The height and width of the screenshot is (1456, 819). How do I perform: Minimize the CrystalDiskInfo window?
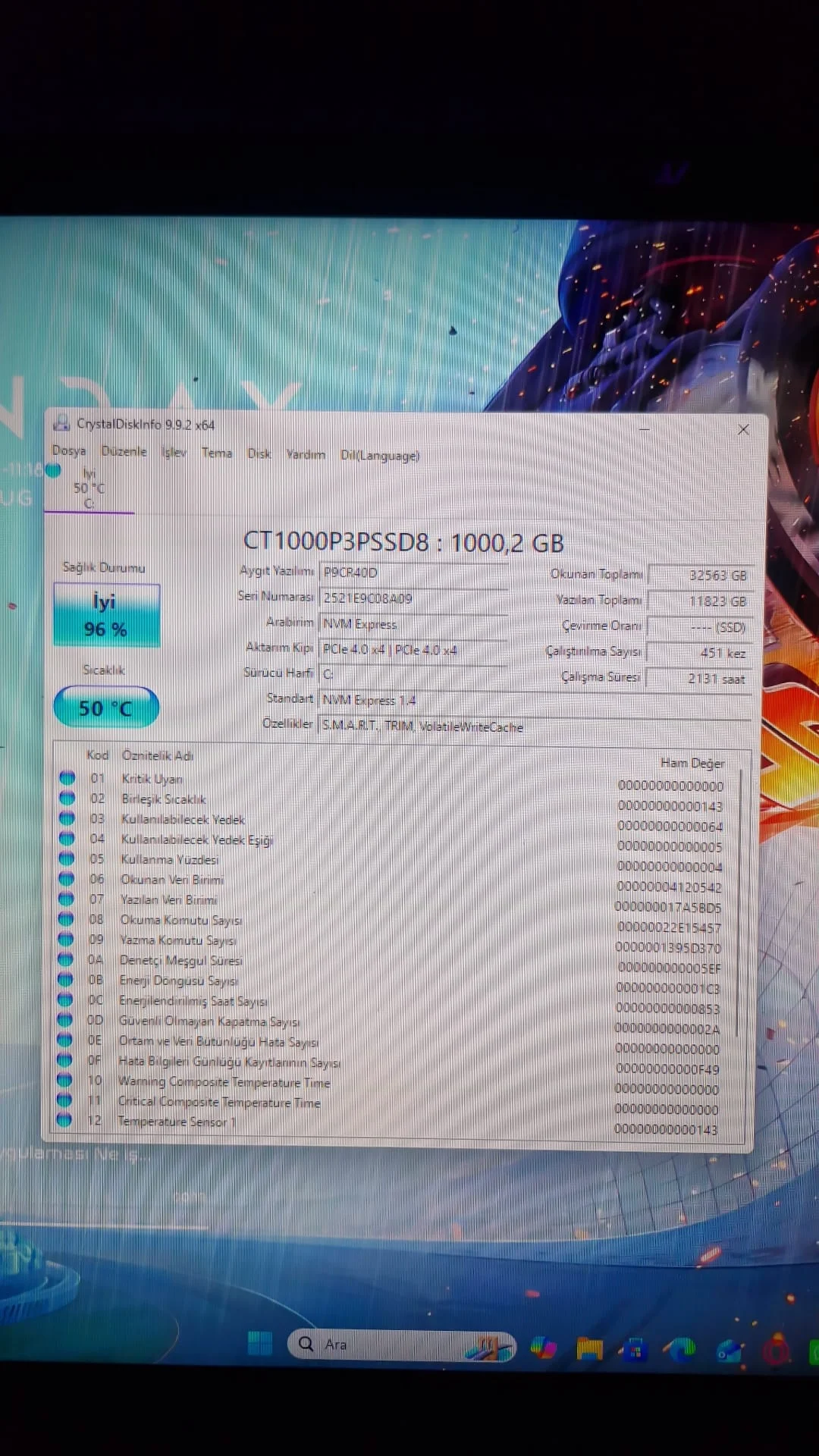coord(645,430)
